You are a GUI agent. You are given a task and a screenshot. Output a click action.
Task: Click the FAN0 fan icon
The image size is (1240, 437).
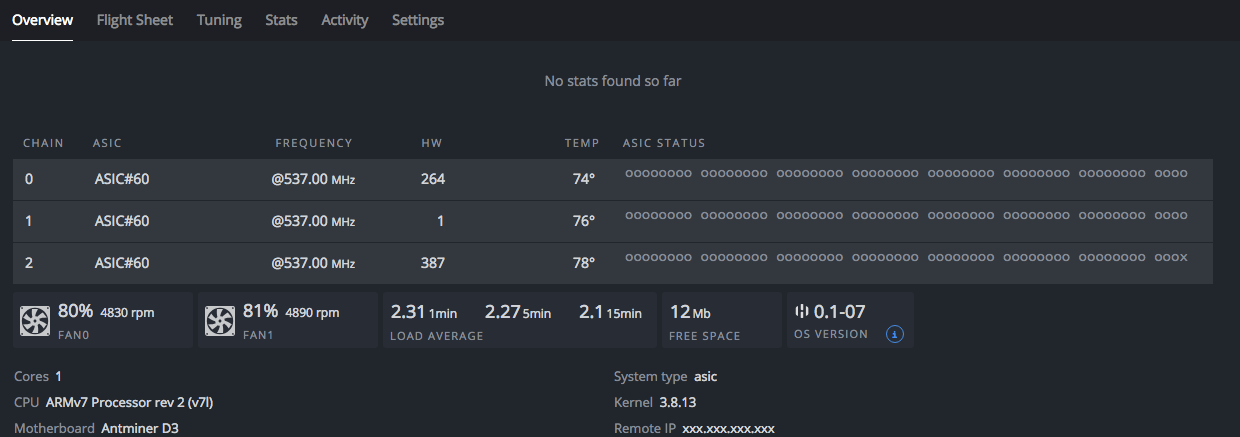[x=35, y=320]
